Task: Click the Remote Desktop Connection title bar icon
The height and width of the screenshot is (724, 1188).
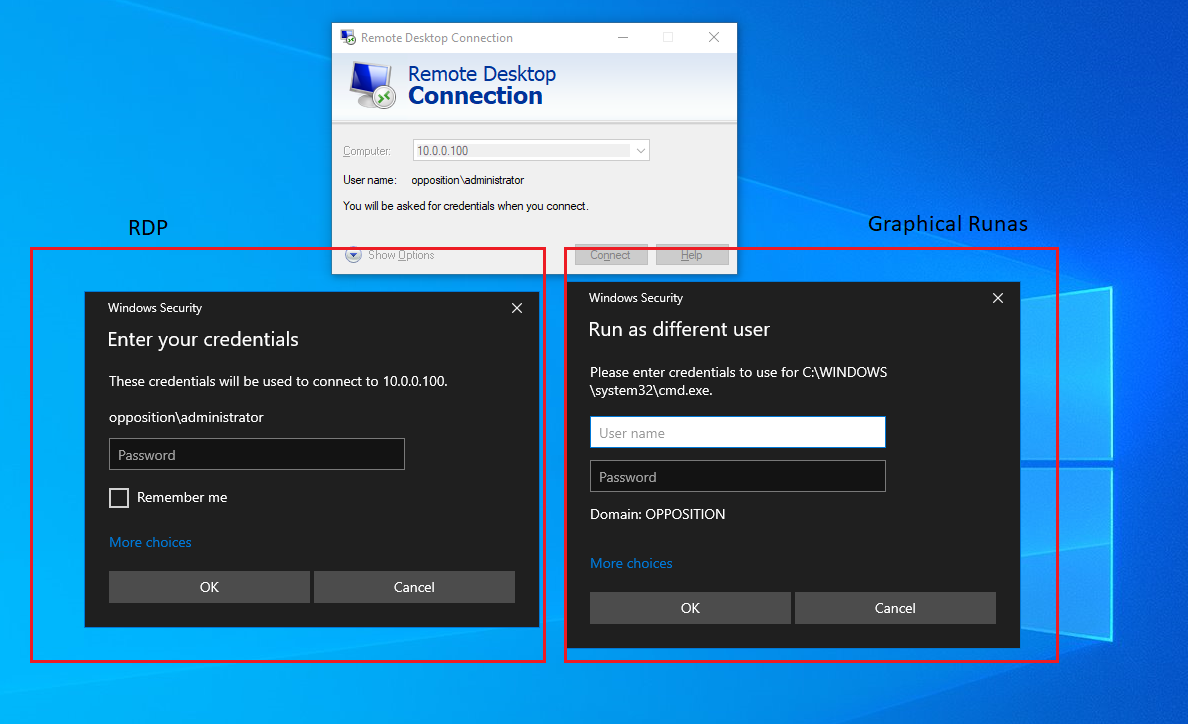Action: point(349,37)
